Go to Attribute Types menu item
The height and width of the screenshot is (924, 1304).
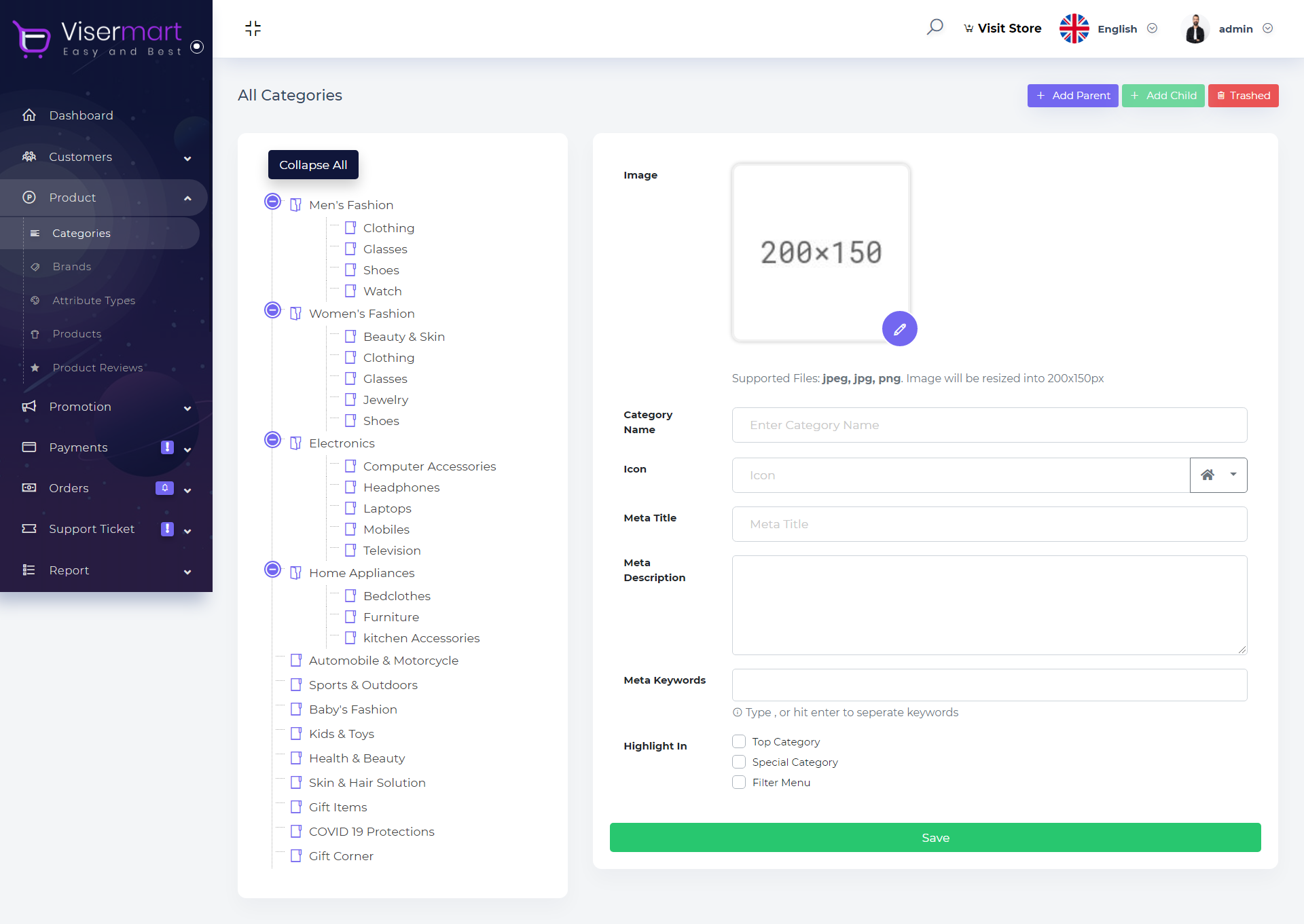coord(94,300)
